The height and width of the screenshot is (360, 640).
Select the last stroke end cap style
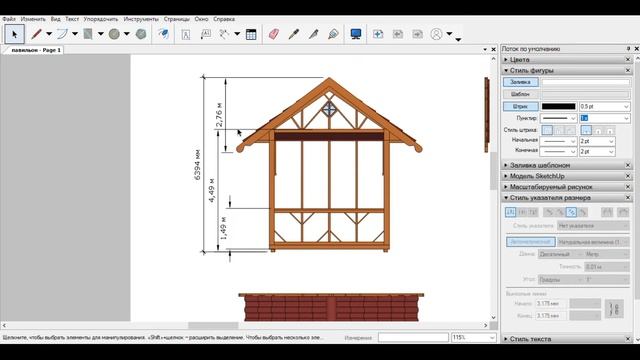tap(609, 130)
